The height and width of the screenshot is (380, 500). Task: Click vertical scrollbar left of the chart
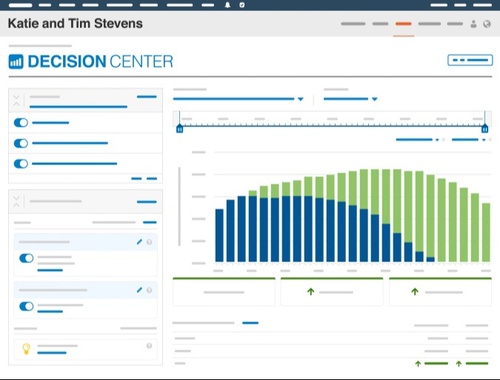(x=179, y=207)
